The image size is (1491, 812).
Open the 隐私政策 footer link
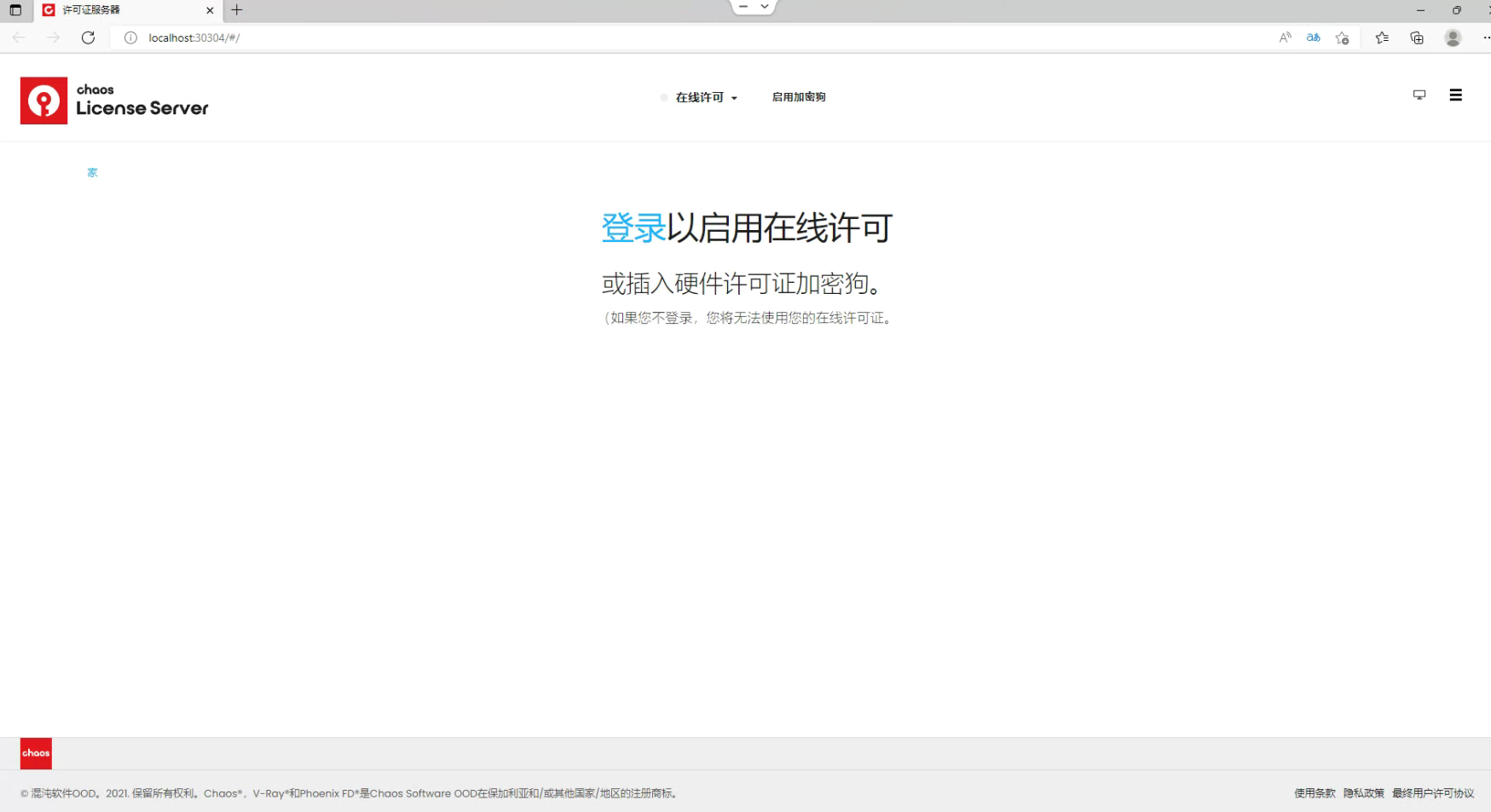pos(1364,793)
